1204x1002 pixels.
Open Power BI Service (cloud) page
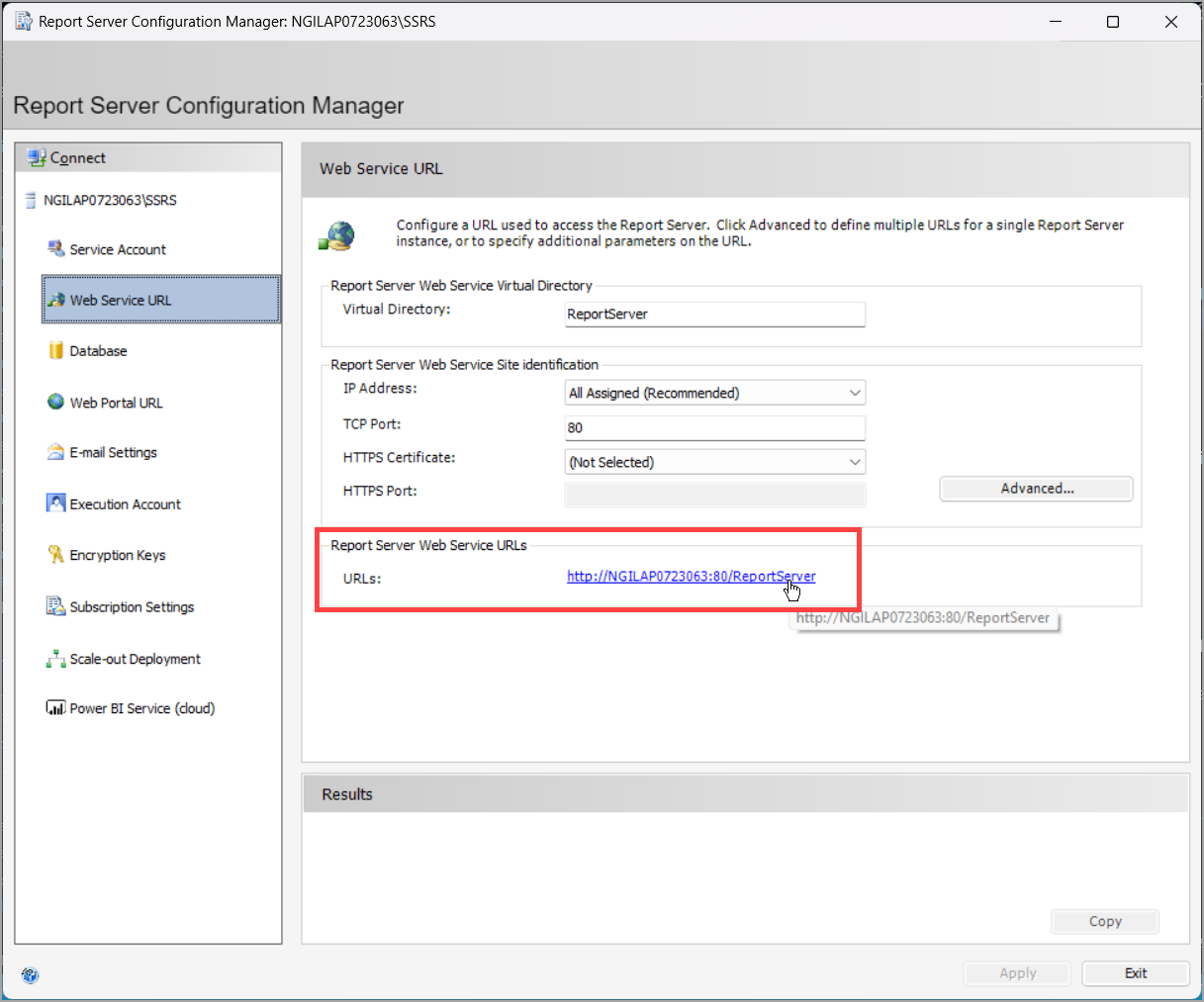point(141,709)
